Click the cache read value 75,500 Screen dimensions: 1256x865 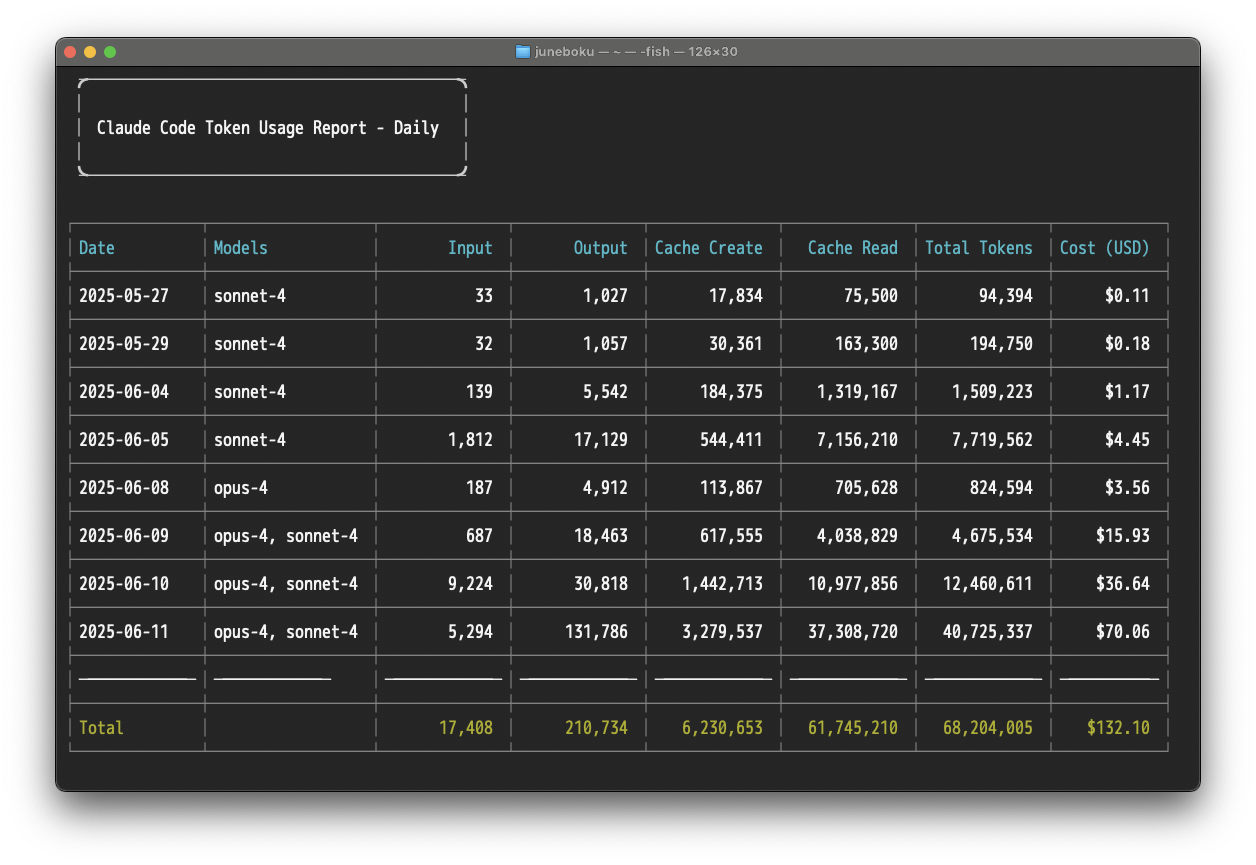[871, 296]
